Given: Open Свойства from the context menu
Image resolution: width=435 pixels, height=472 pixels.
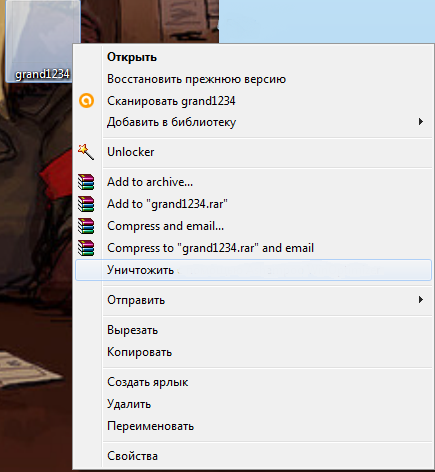Looking at the screenshot, I should coord(253,456).
